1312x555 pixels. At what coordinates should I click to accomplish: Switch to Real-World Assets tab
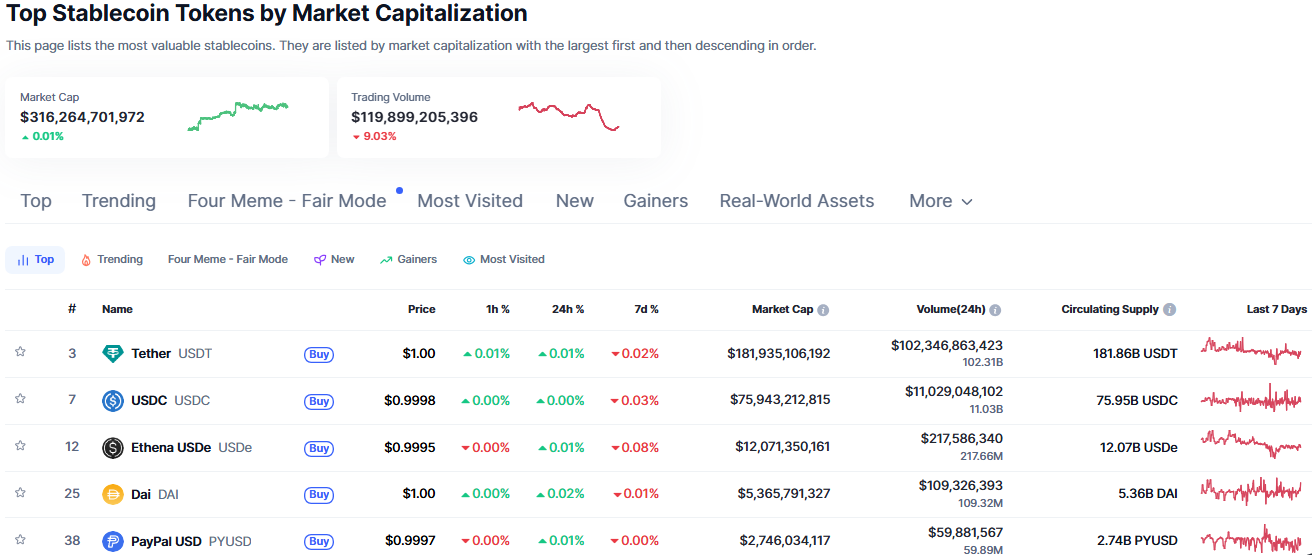[796, 201]
